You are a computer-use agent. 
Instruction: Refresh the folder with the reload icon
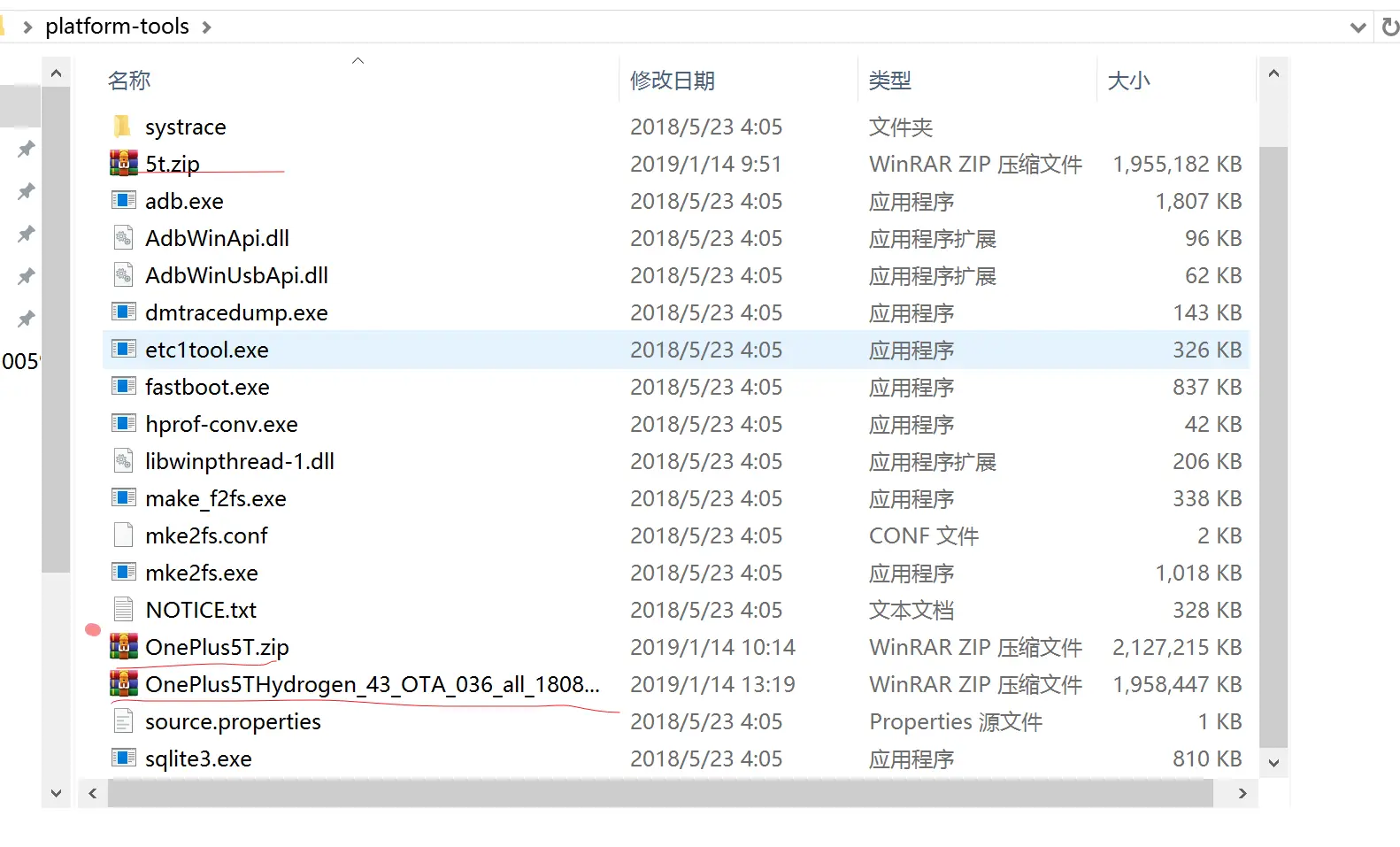click(x=1390, y=27)
